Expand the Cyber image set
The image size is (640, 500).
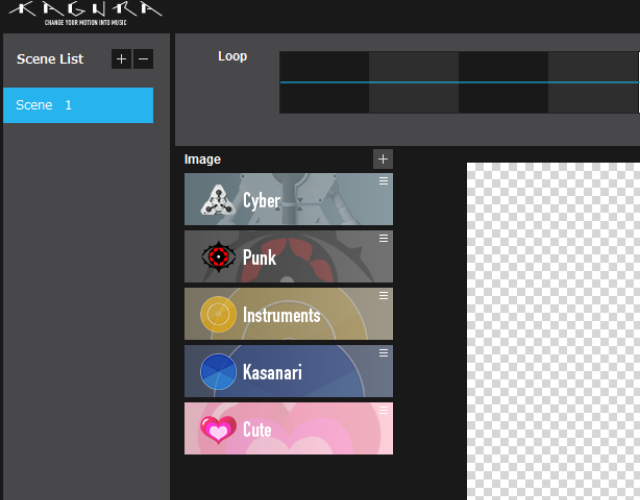coord(289,199)
